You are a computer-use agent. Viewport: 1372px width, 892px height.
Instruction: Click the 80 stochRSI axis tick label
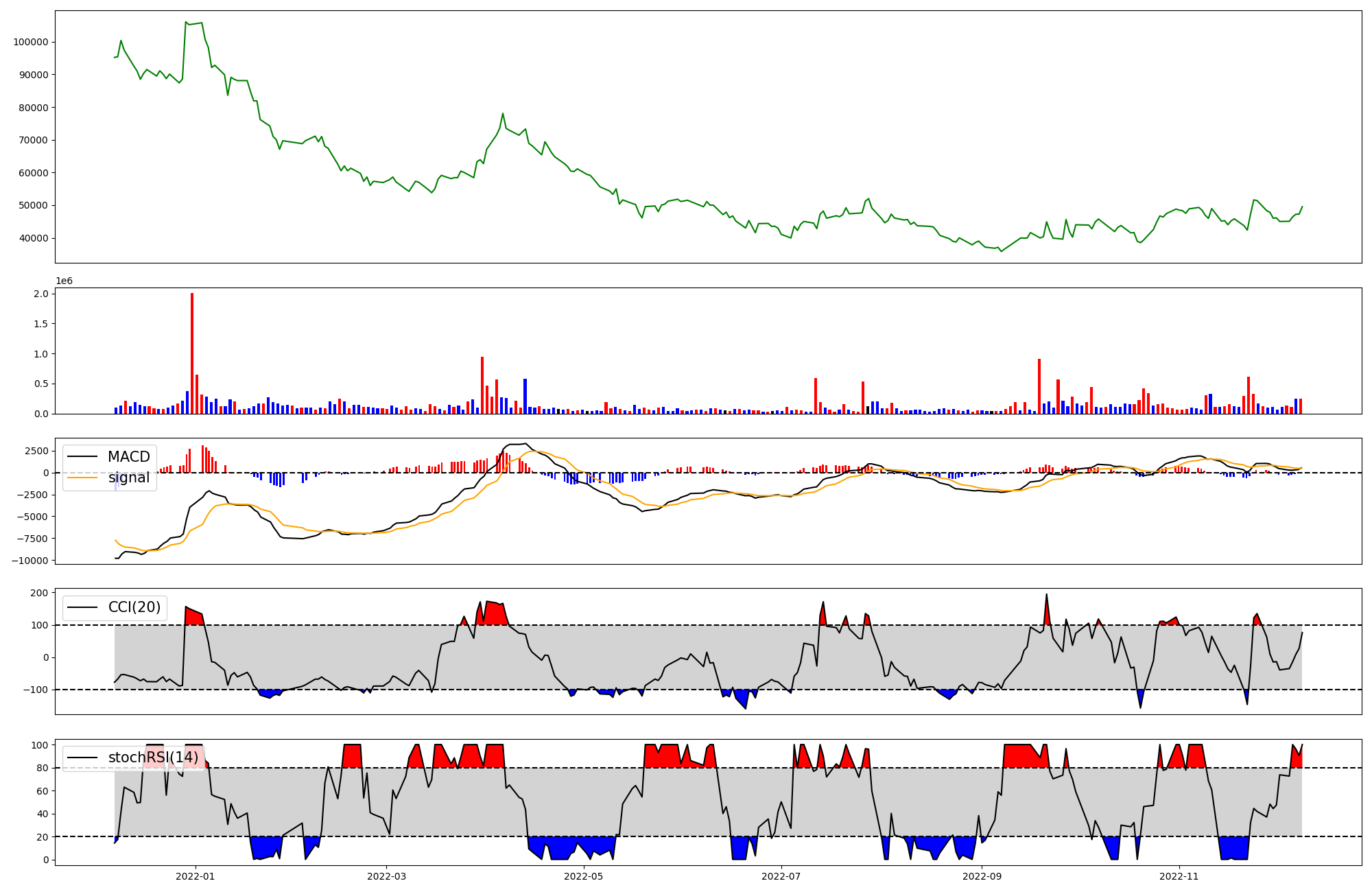[43, 768]
